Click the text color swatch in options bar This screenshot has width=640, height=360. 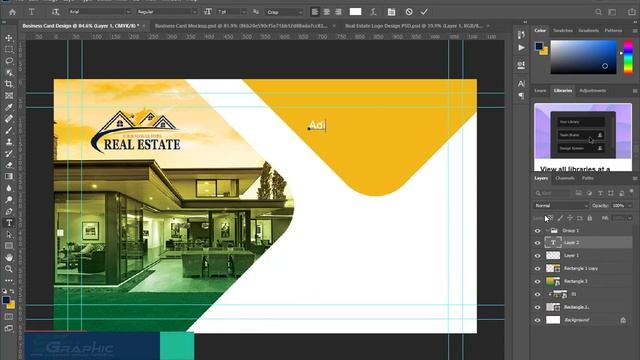(x=356, y=12)
